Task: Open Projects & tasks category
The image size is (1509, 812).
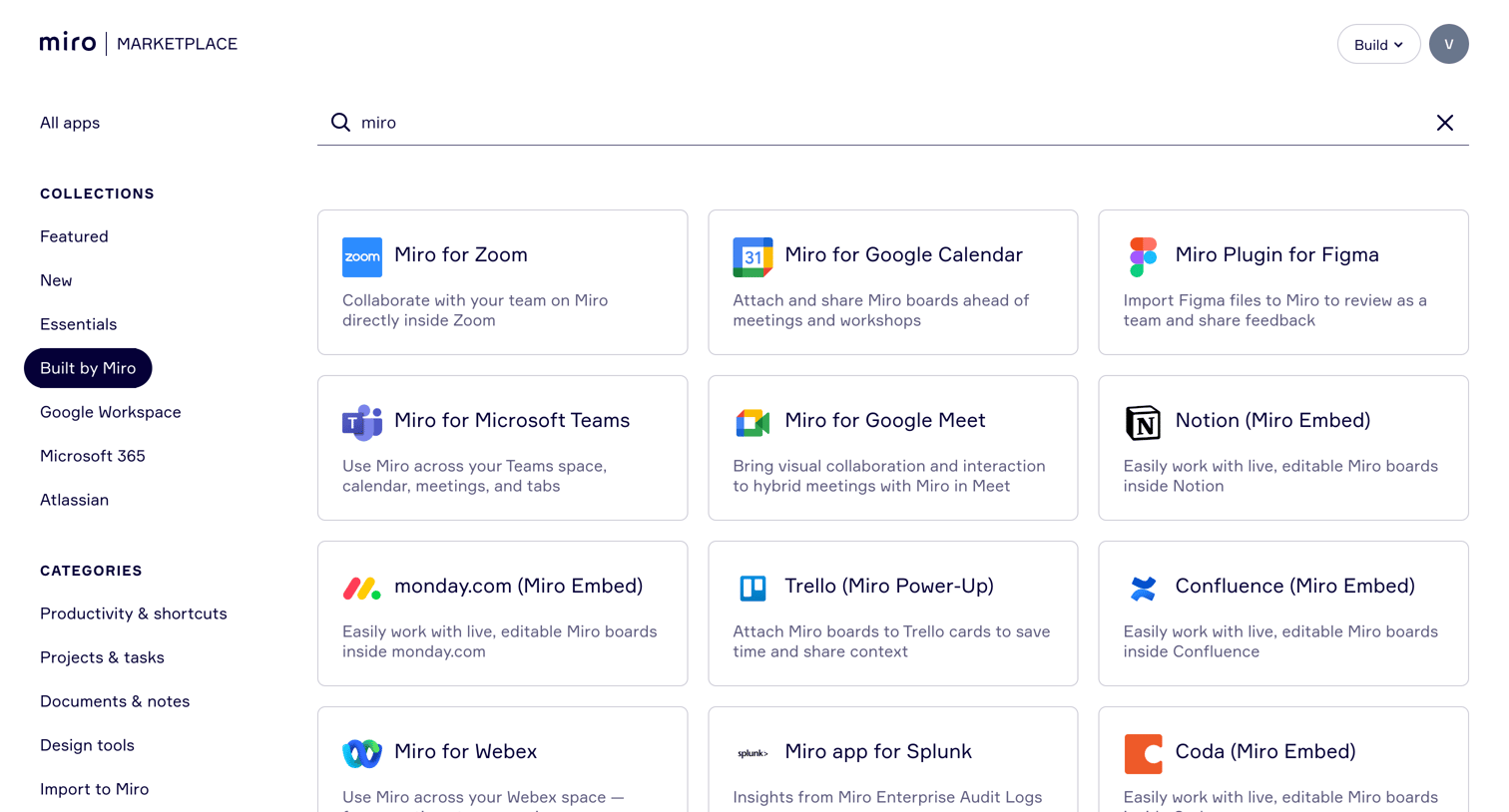Action: pyautogui.click(x=102, y=657)
